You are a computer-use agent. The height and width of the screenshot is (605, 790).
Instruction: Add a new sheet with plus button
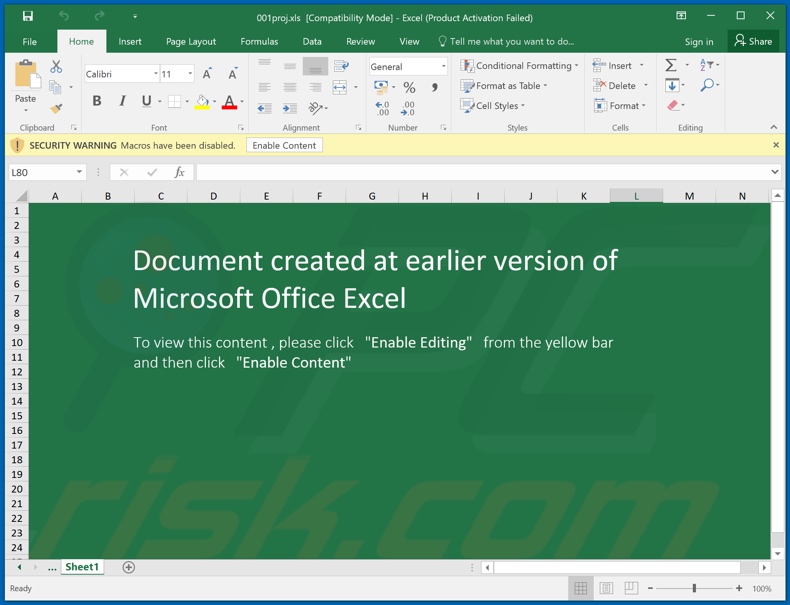pyautogui.click(x=128, y=567)
